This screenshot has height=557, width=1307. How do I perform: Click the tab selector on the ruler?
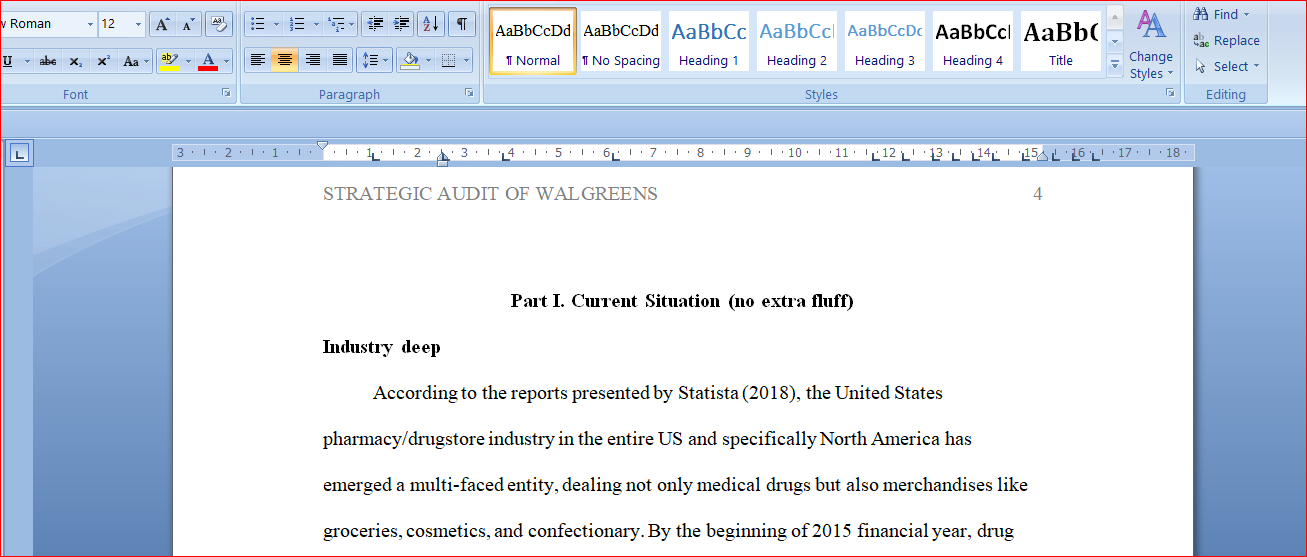20,153
